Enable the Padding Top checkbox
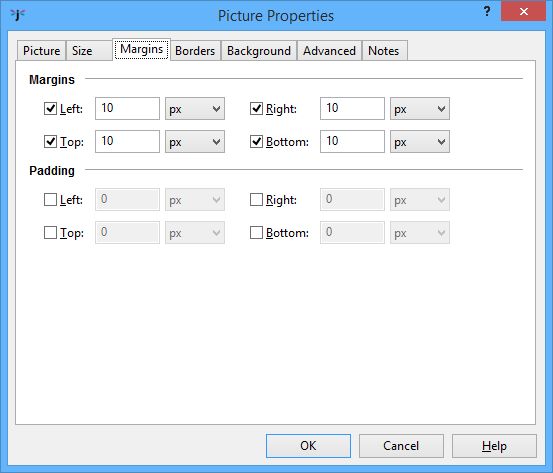Image resolution: width=553 pixels, height=473 pixels. pyautogui.click(x=50, y=233)
